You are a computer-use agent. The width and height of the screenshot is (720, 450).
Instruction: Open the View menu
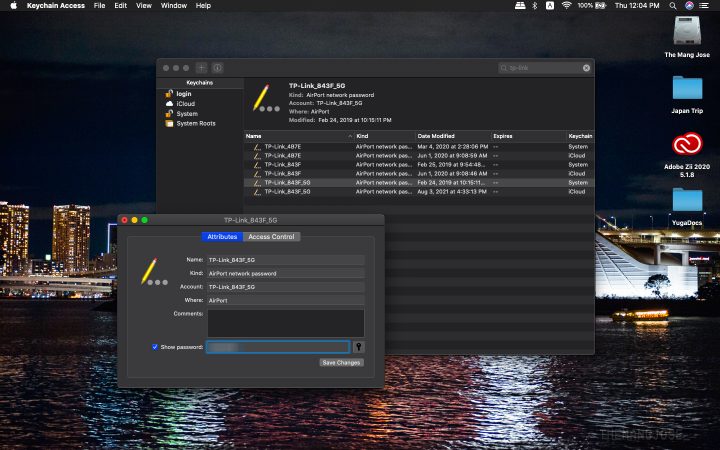144,6
